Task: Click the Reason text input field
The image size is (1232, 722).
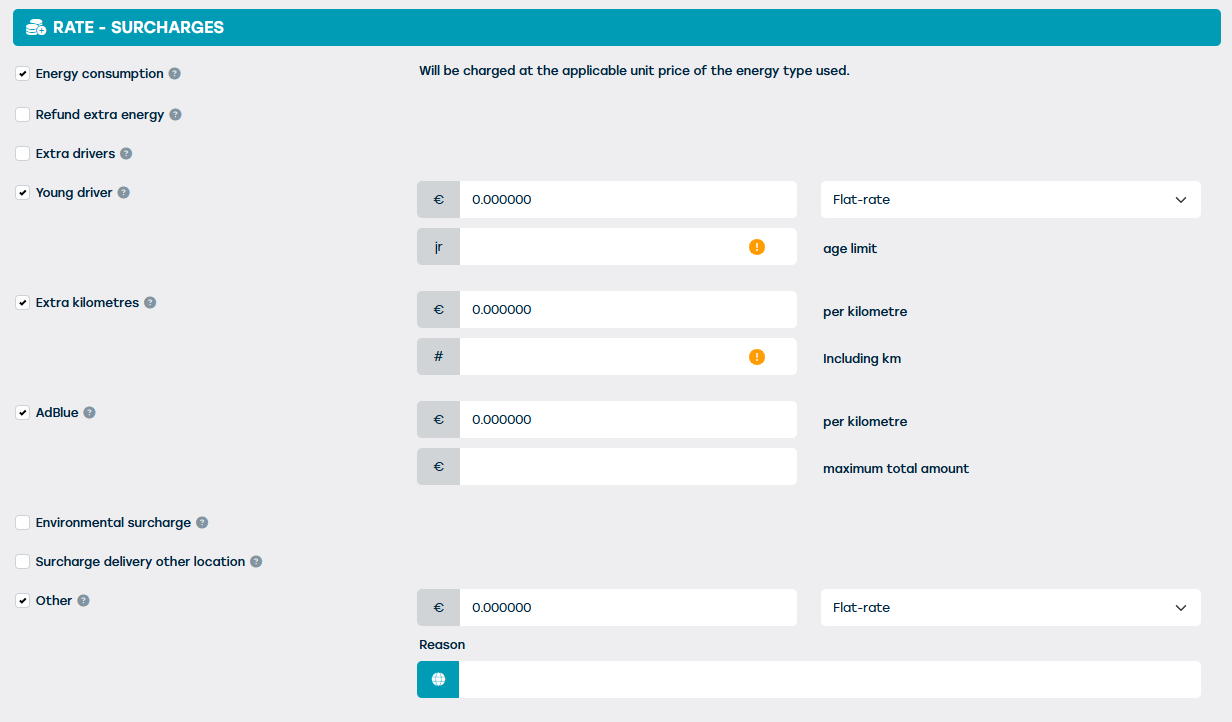Action: tap(828, 680)
